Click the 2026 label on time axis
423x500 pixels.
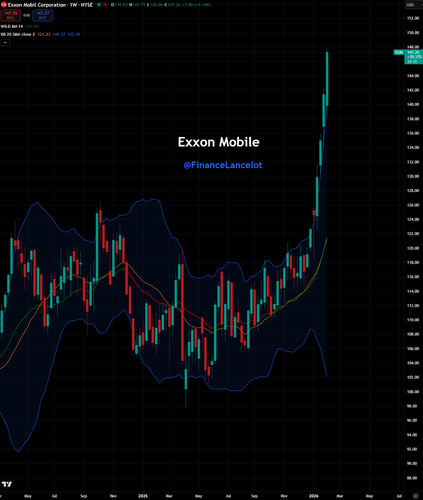(x=313, y=496)
